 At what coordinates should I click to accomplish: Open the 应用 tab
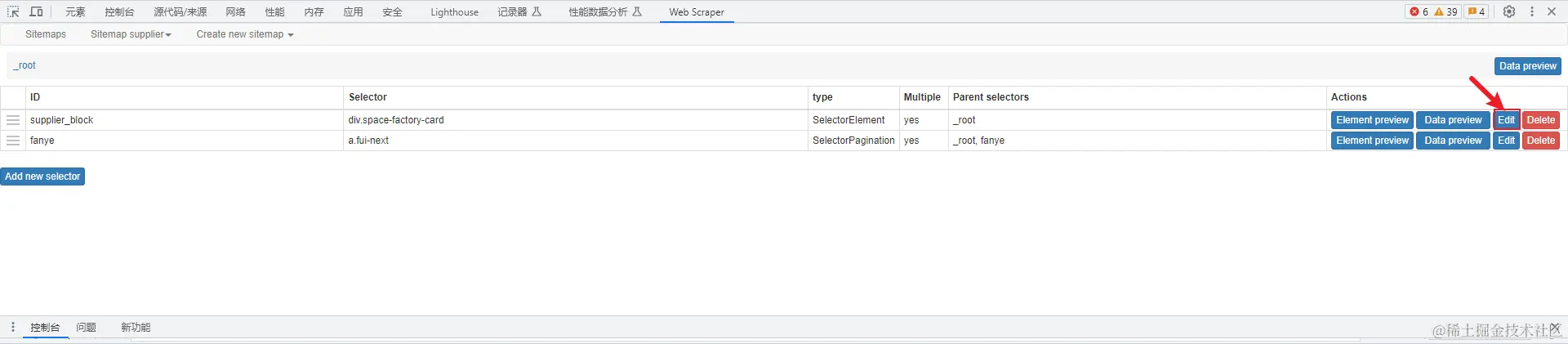tap(354, 12)
